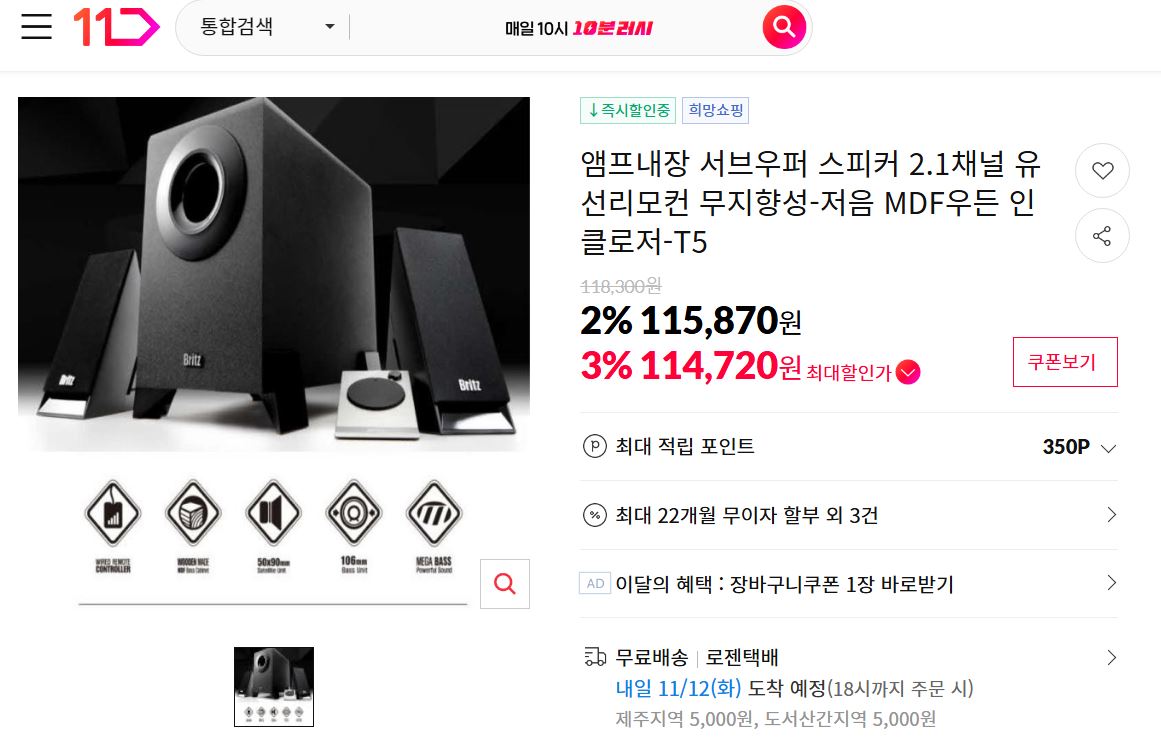
Task: Click the delivery truck icon
Action: (x=595, y=657)
